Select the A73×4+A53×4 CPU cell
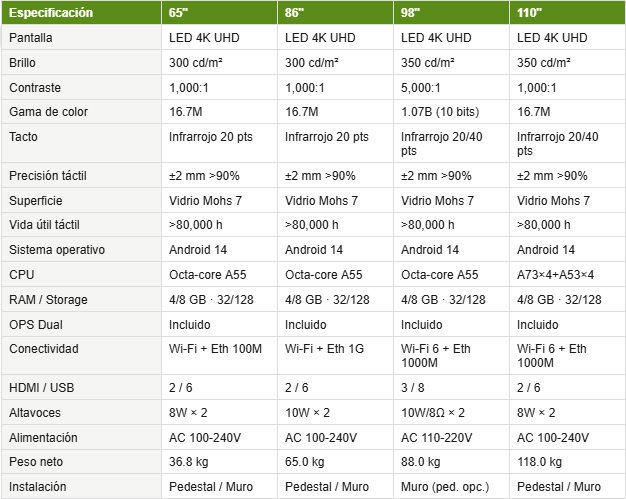This screenshot has width=626, height=499. click(568, 275)
